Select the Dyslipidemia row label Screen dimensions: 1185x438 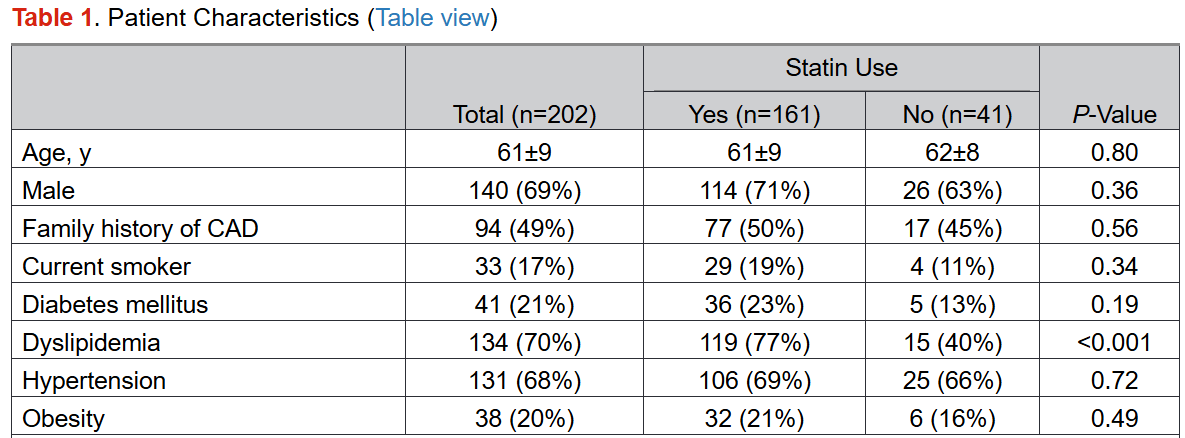[x=91, y=343]
